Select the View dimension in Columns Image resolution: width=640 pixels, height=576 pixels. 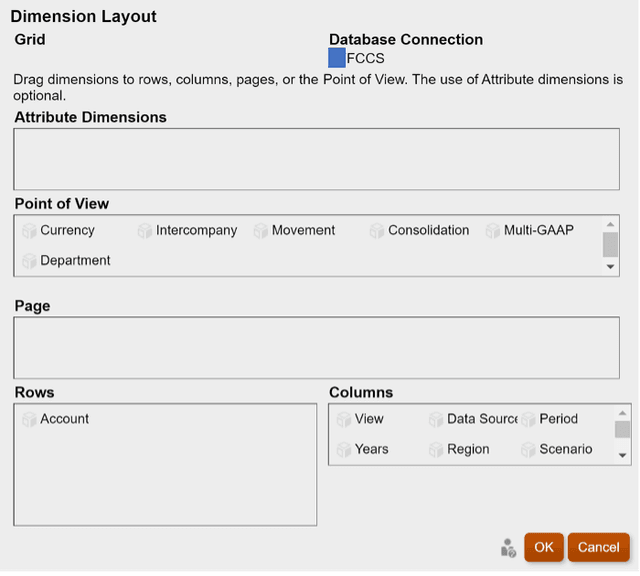coord(369,419)
